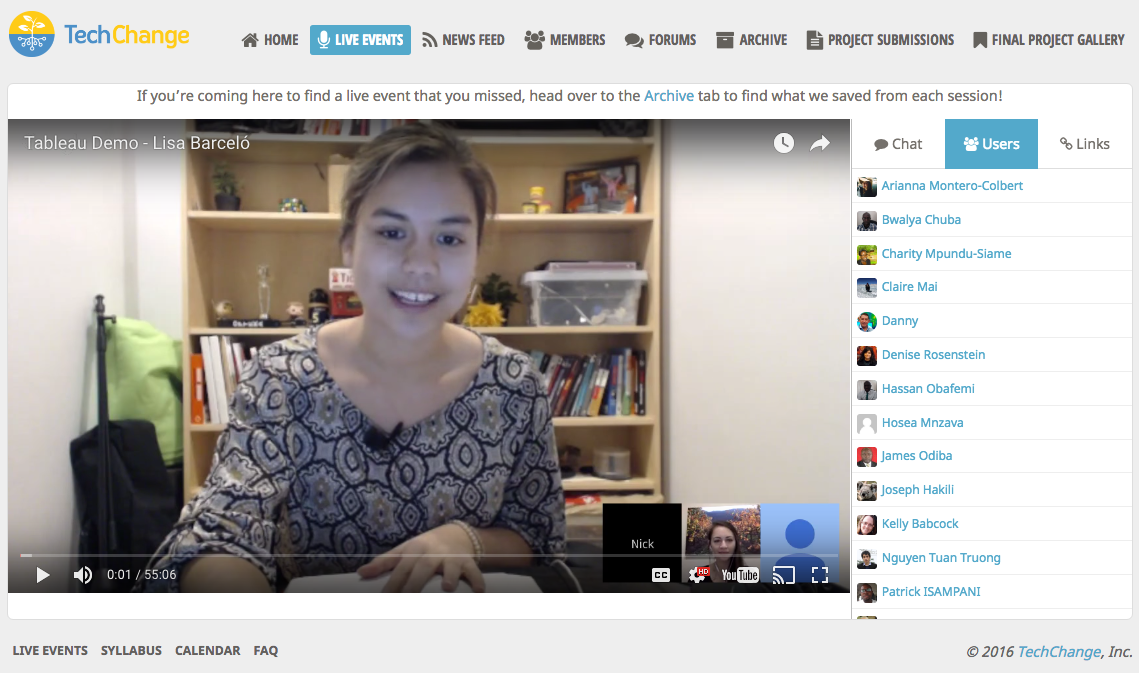This screenshot has height=673, width=1139.
Task: Switch to the Links tab
Action: [1085, 144]
